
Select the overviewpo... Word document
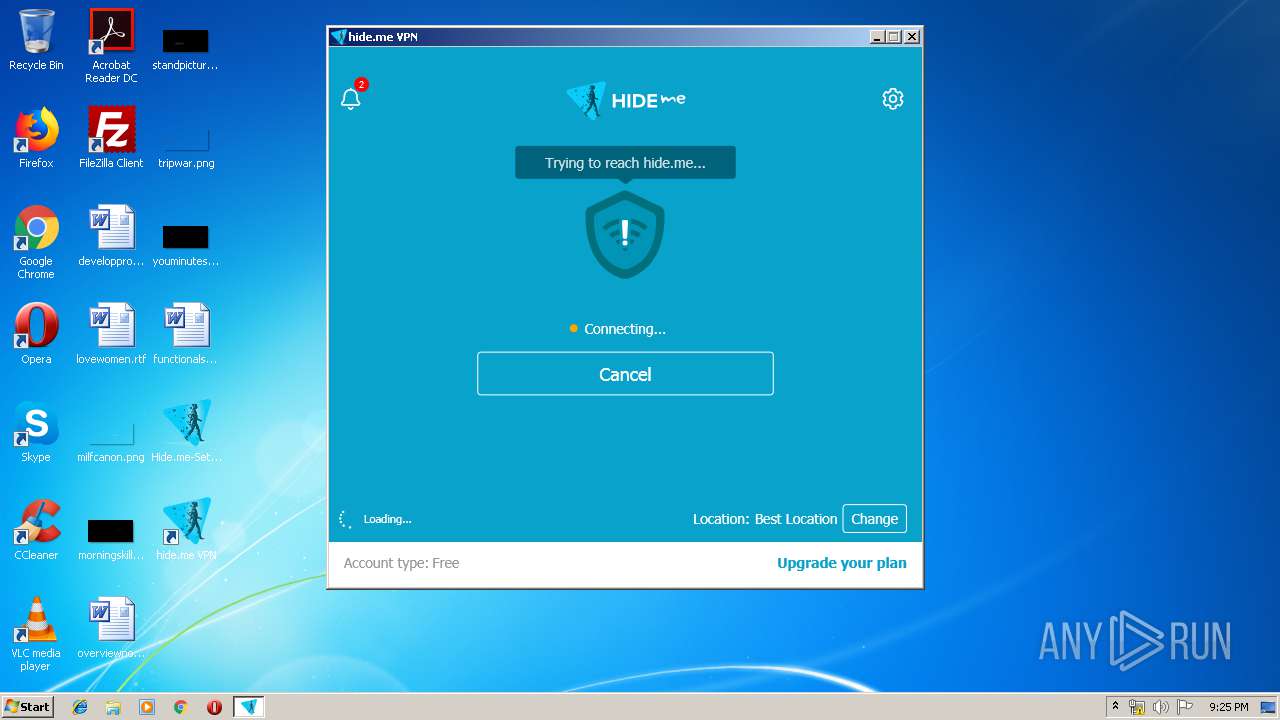coord(111,628)
